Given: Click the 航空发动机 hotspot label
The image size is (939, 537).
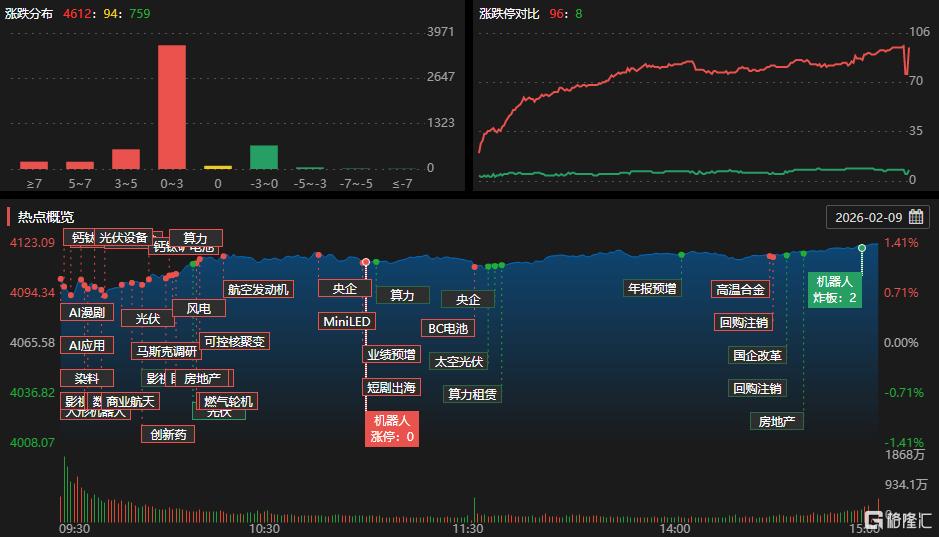Looking at the screenshot, I should pos(258,289).
